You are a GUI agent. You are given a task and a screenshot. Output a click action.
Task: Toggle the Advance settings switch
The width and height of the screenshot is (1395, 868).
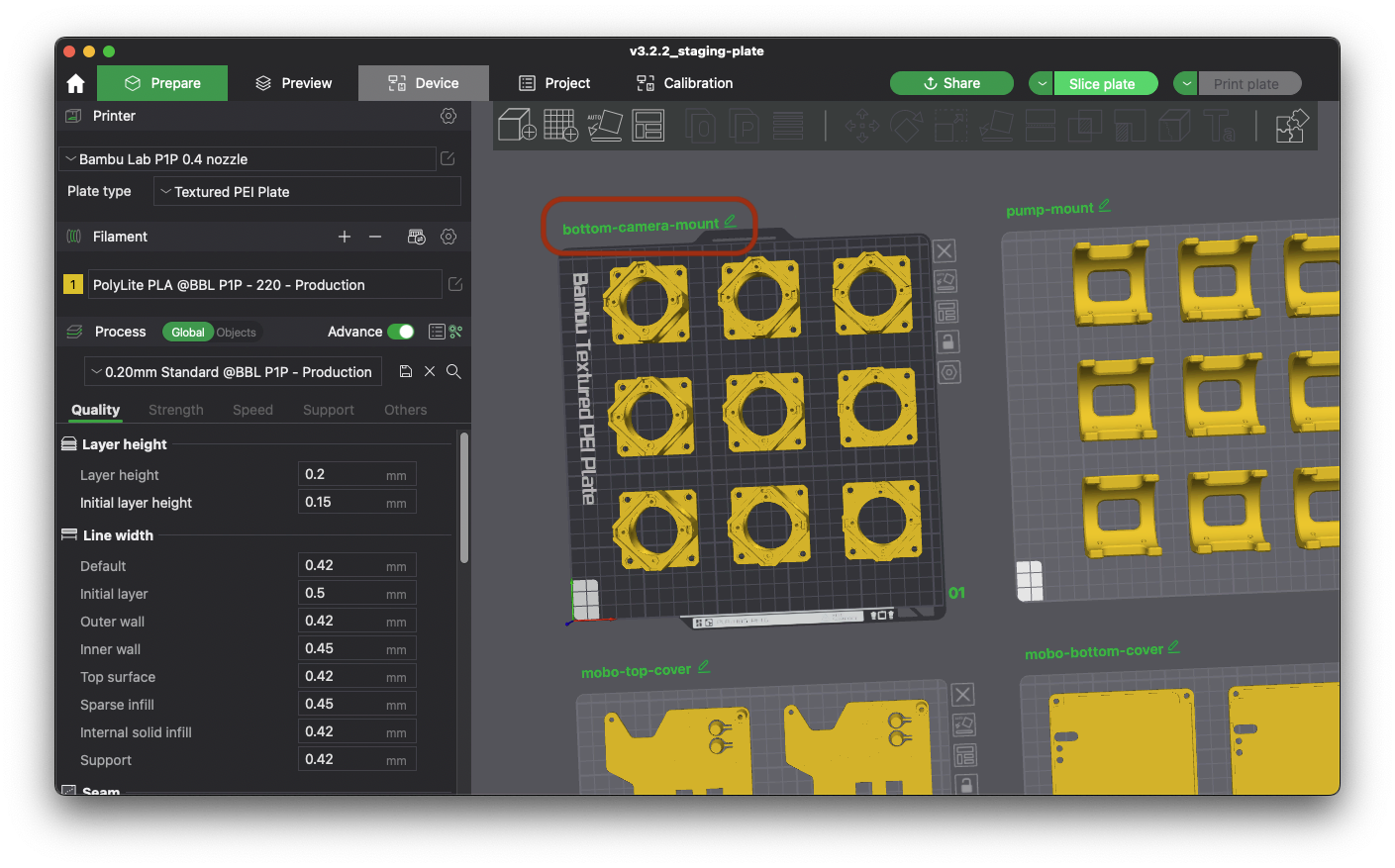[401, 332]
